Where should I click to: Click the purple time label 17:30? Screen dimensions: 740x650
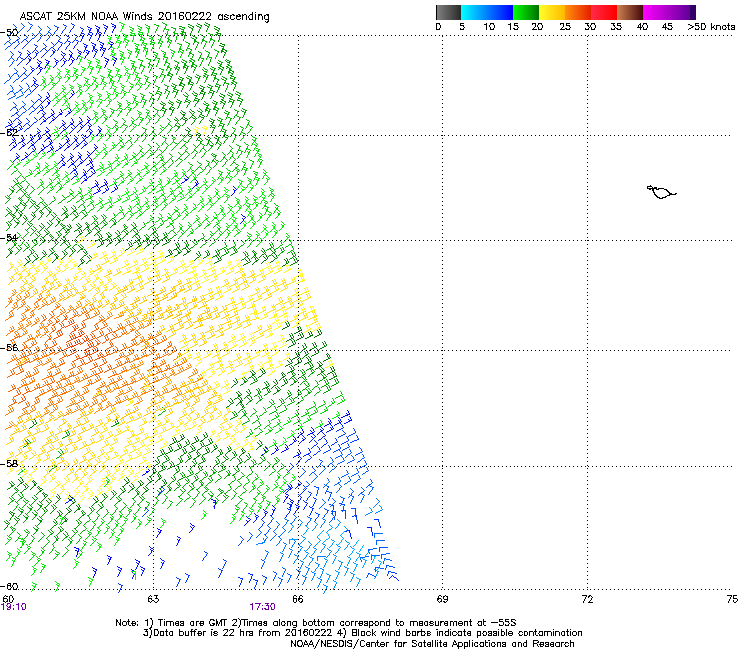262,607
